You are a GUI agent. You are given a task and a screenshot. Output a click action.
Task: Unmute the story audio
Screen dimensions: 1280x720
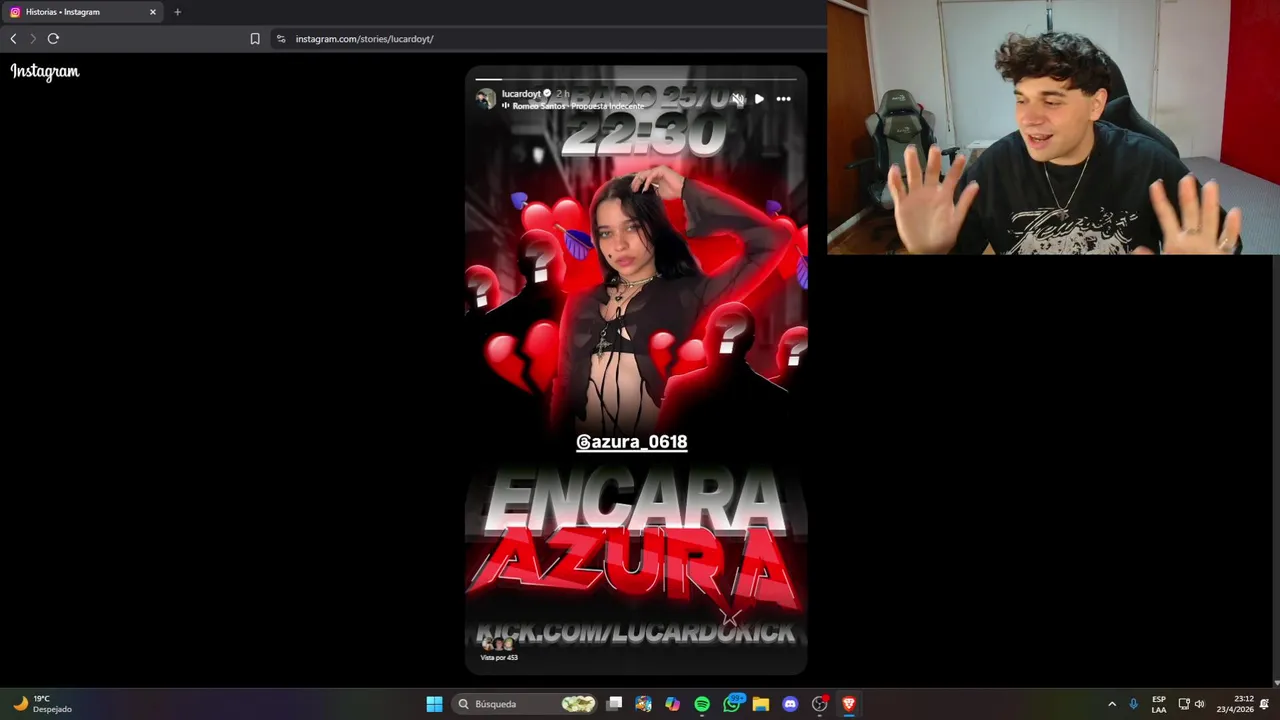(x=737, y=99)
